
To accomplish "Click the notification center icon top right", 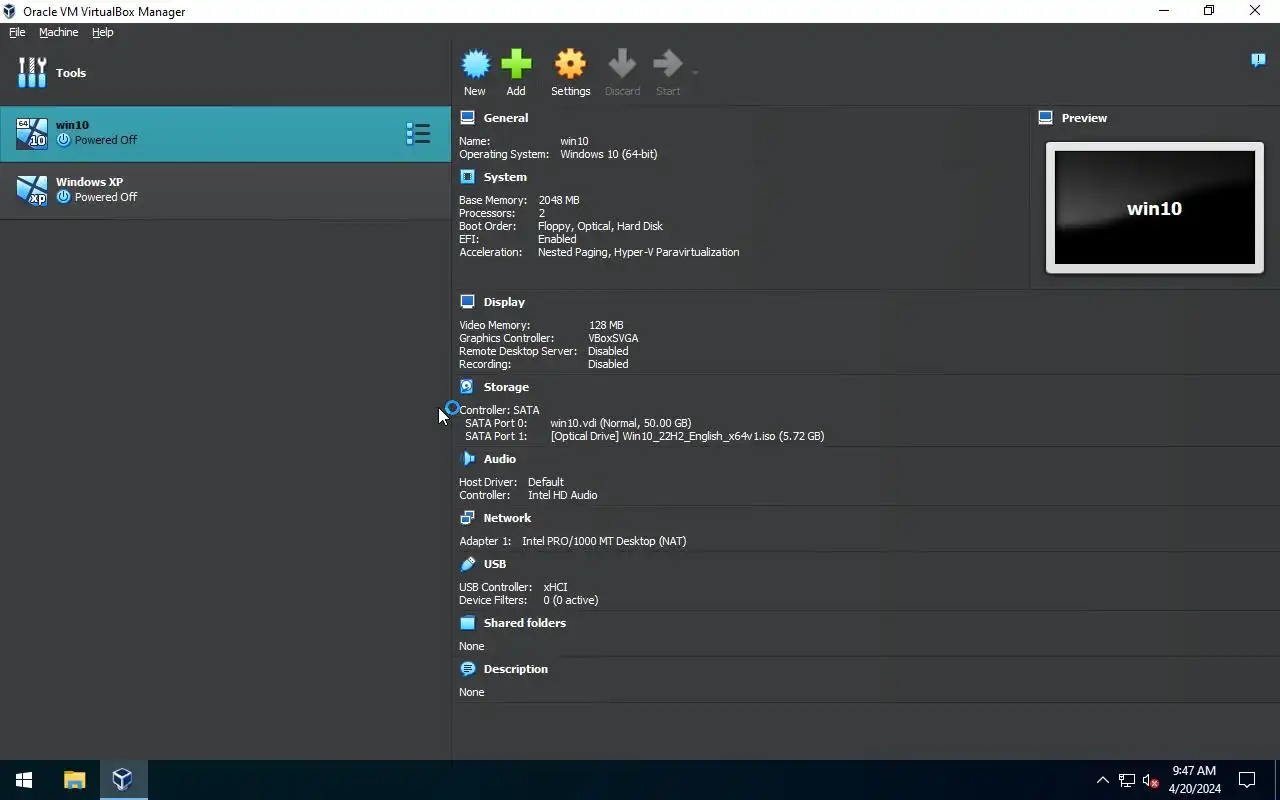I will click(x=1258, y=60).
